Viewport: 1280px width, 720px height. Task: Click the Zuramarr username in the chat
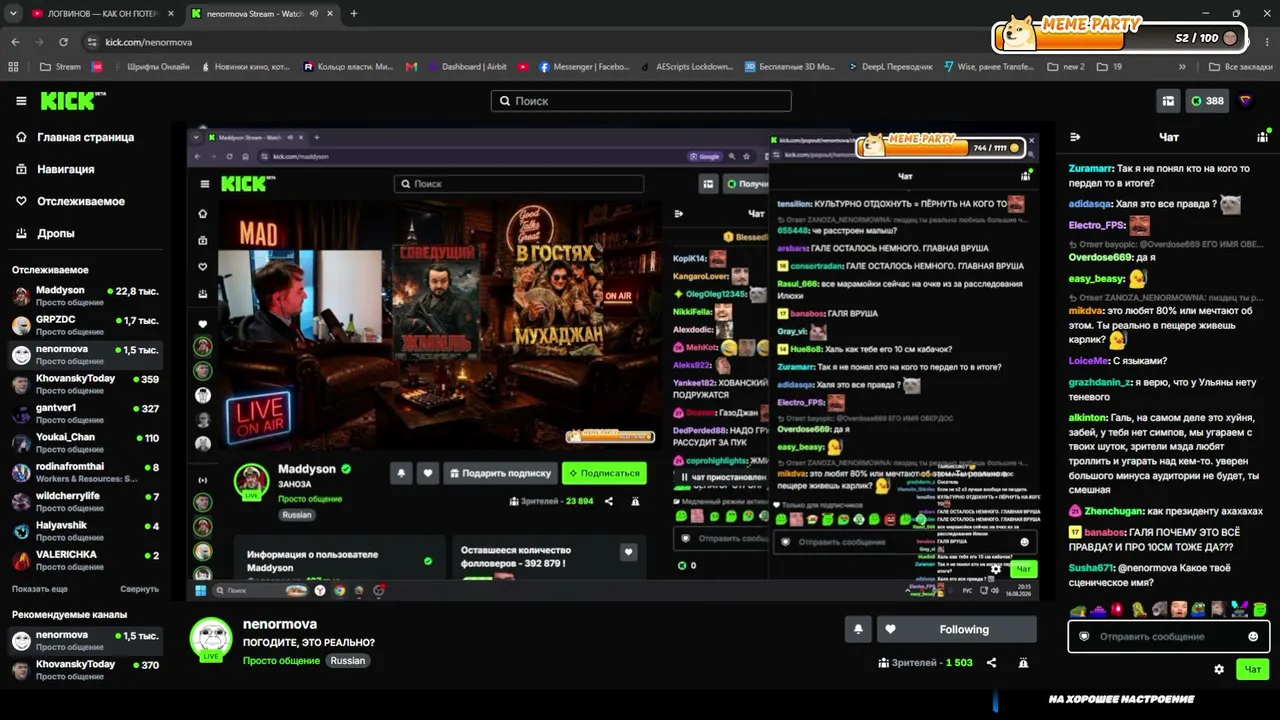click(1091, 169)
